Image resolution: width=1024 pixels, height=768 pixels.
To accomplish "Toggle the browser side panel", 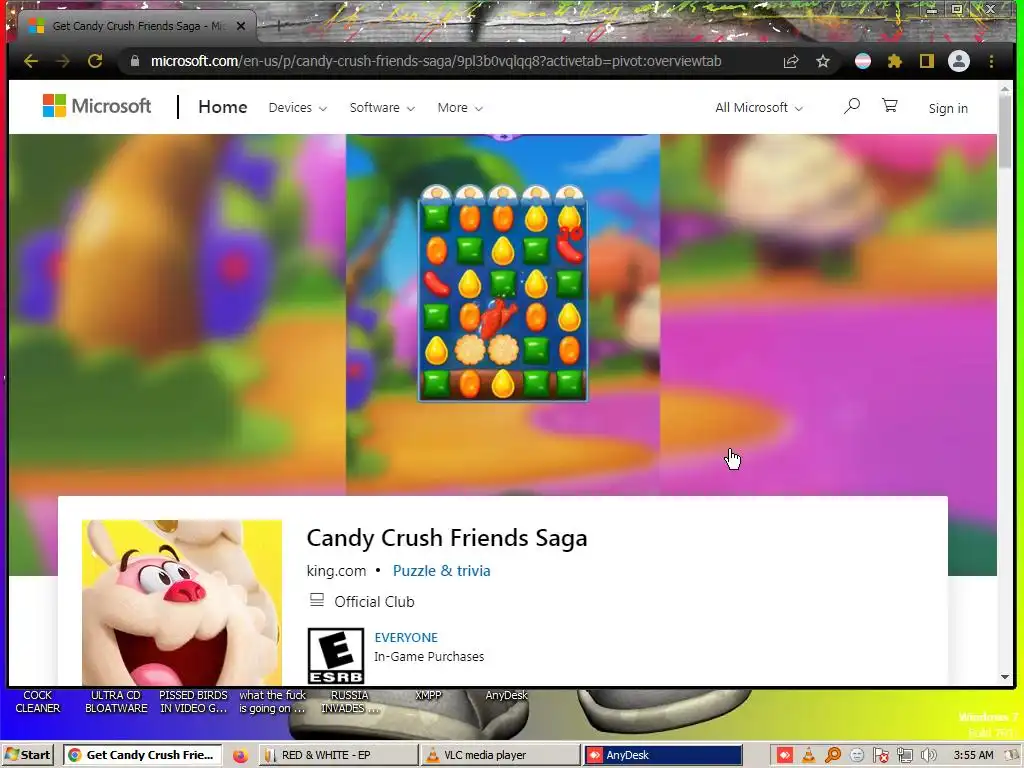I will (x=927, y=61).
